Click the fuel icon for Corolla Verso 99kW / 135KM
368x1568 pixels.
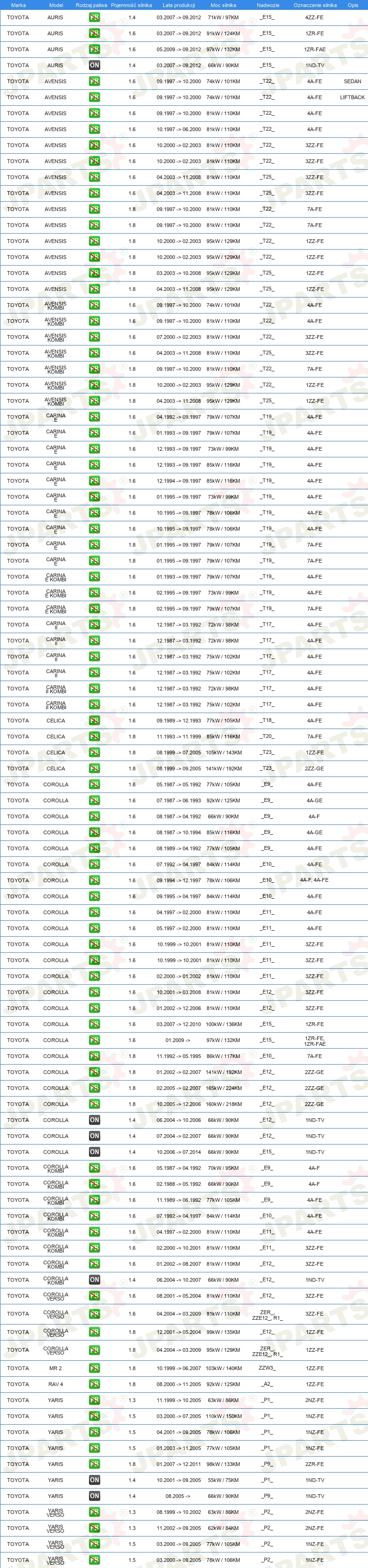[95, 1333]
